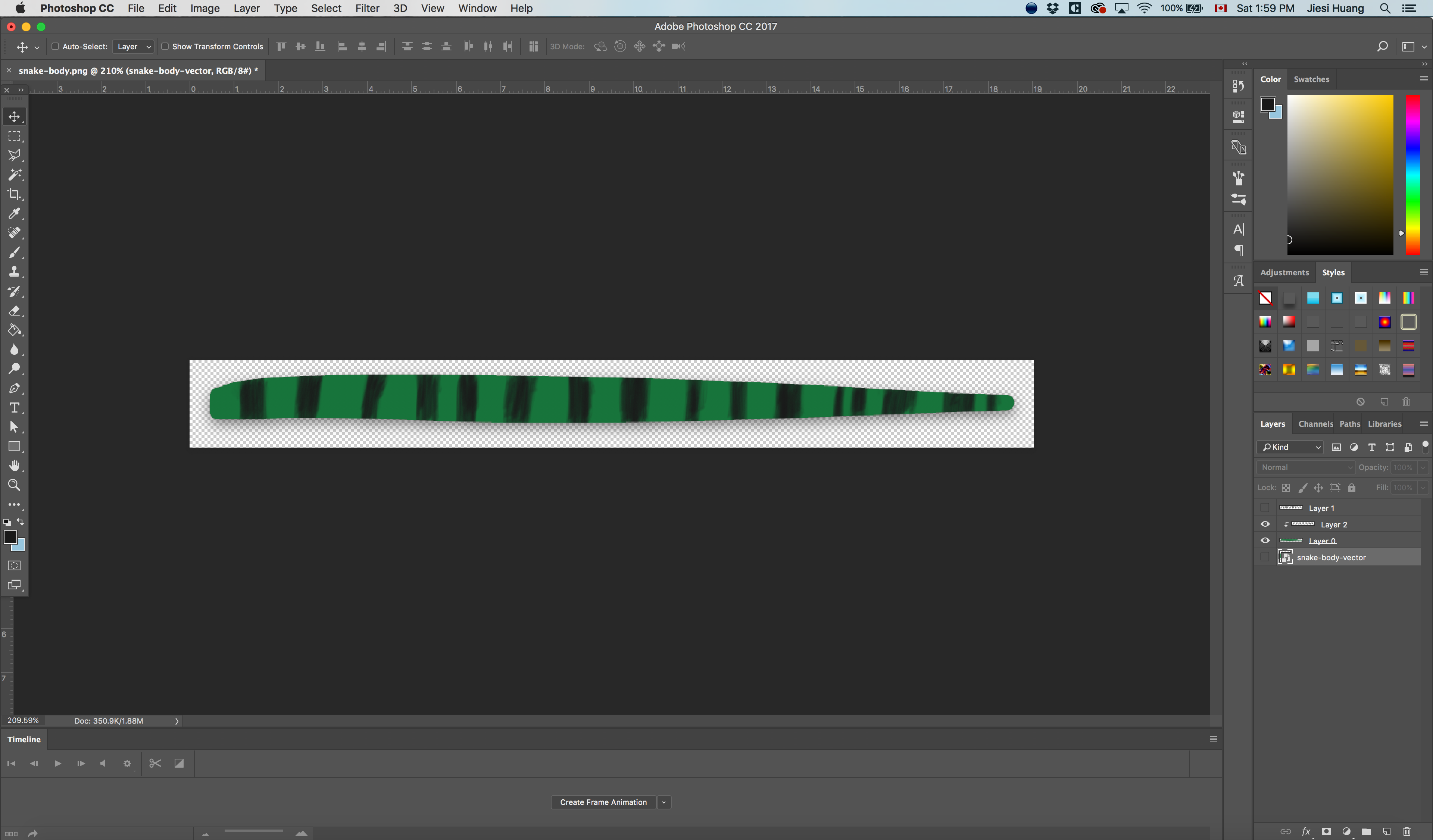
Task: Switch to the Channels tab
Action: [x=1315, y=423]
